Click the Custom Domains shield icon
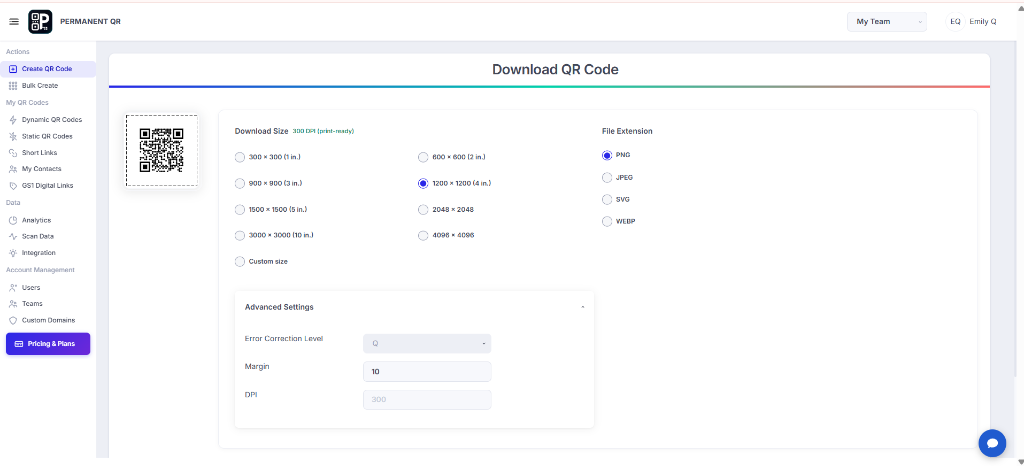The height and width of the screenshot is (466, 1024). coord(13,320)
